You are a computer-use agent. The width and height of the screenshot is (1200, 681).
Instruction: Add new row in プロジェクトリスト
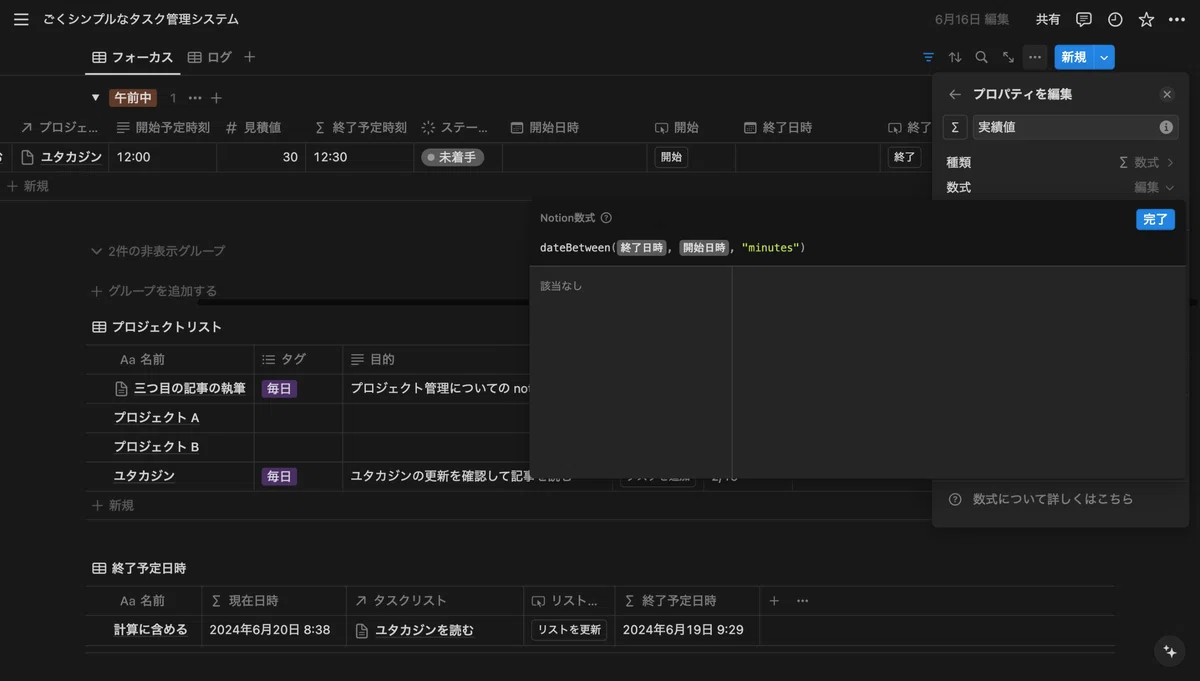(x=113, y=506)
